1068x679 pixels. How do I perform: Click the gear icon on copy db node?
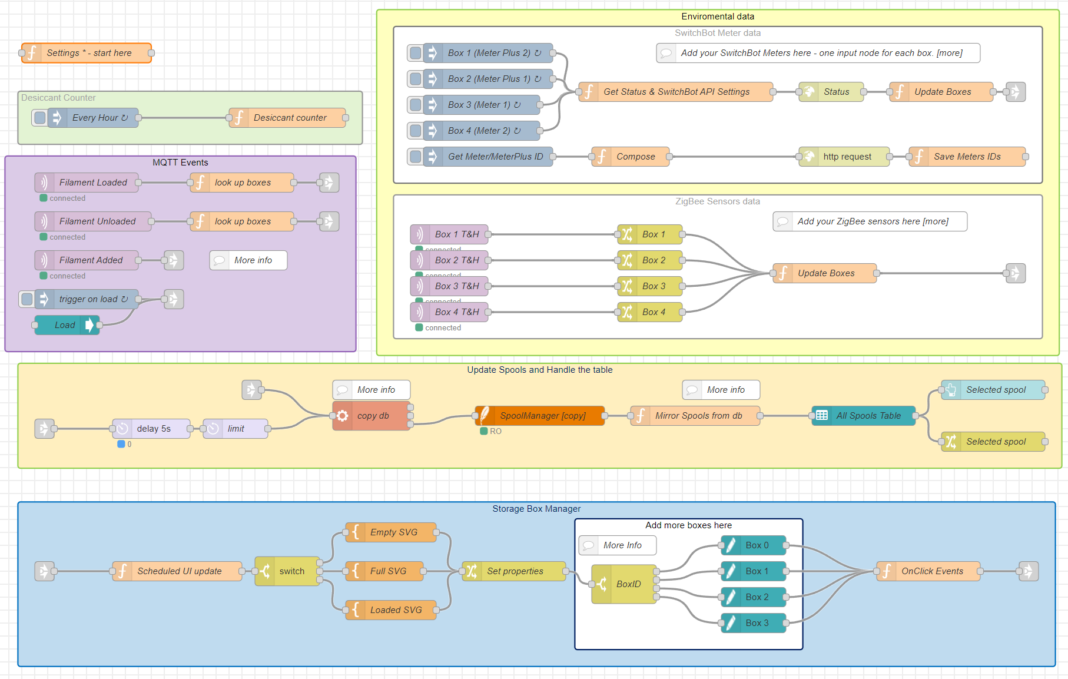pos(343,416)
